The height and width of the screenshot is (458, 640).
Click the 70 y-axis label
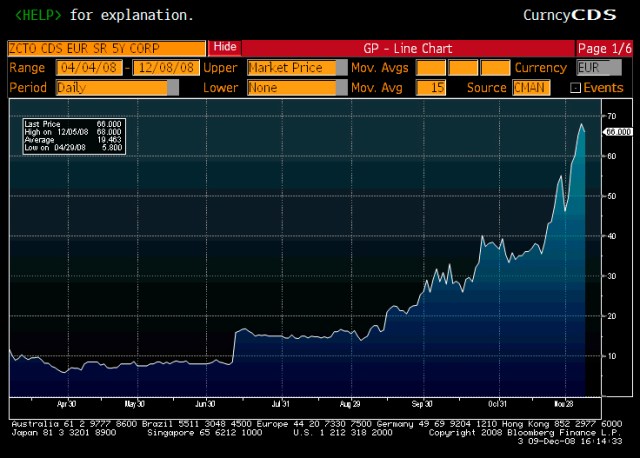(611, 116)
